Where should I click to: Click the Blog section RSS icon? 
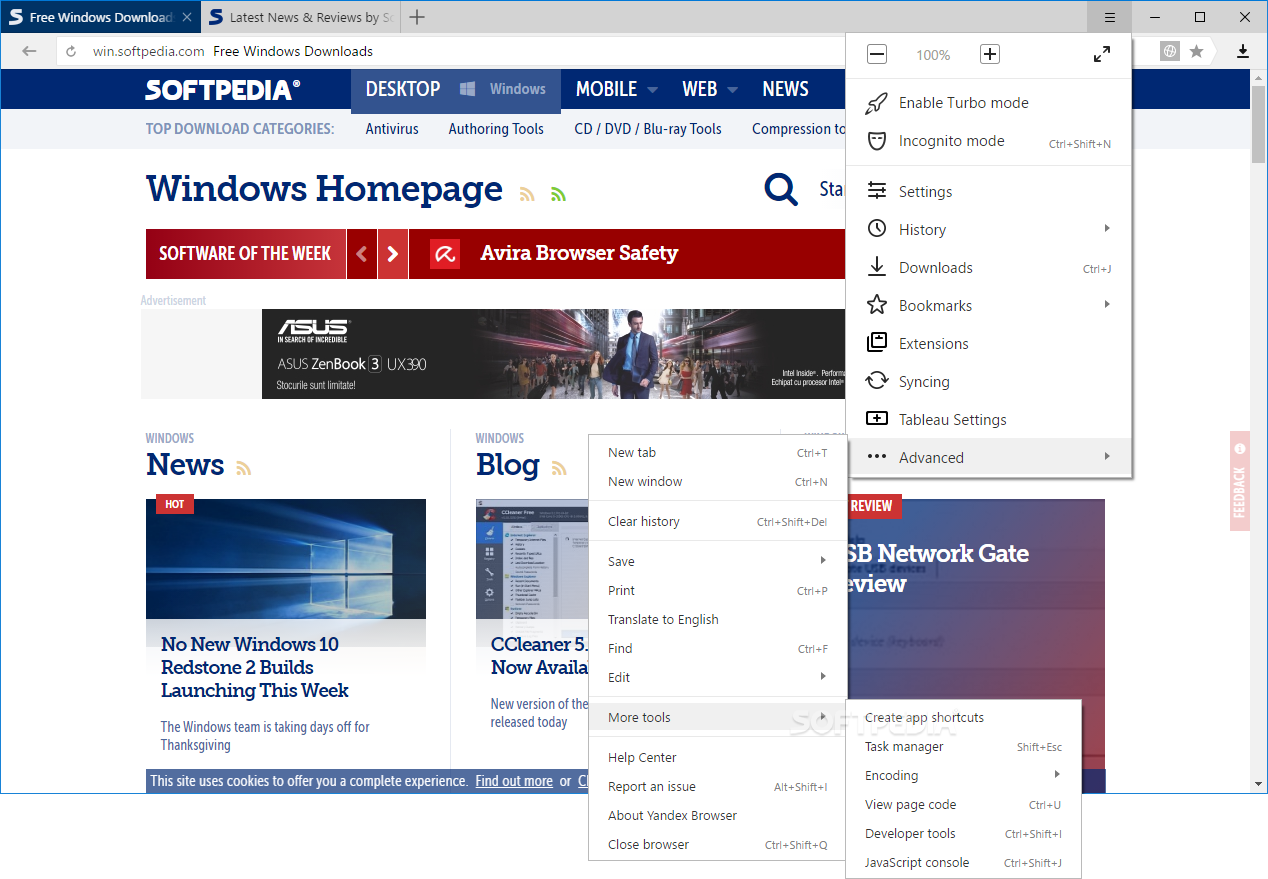point(559,468)
